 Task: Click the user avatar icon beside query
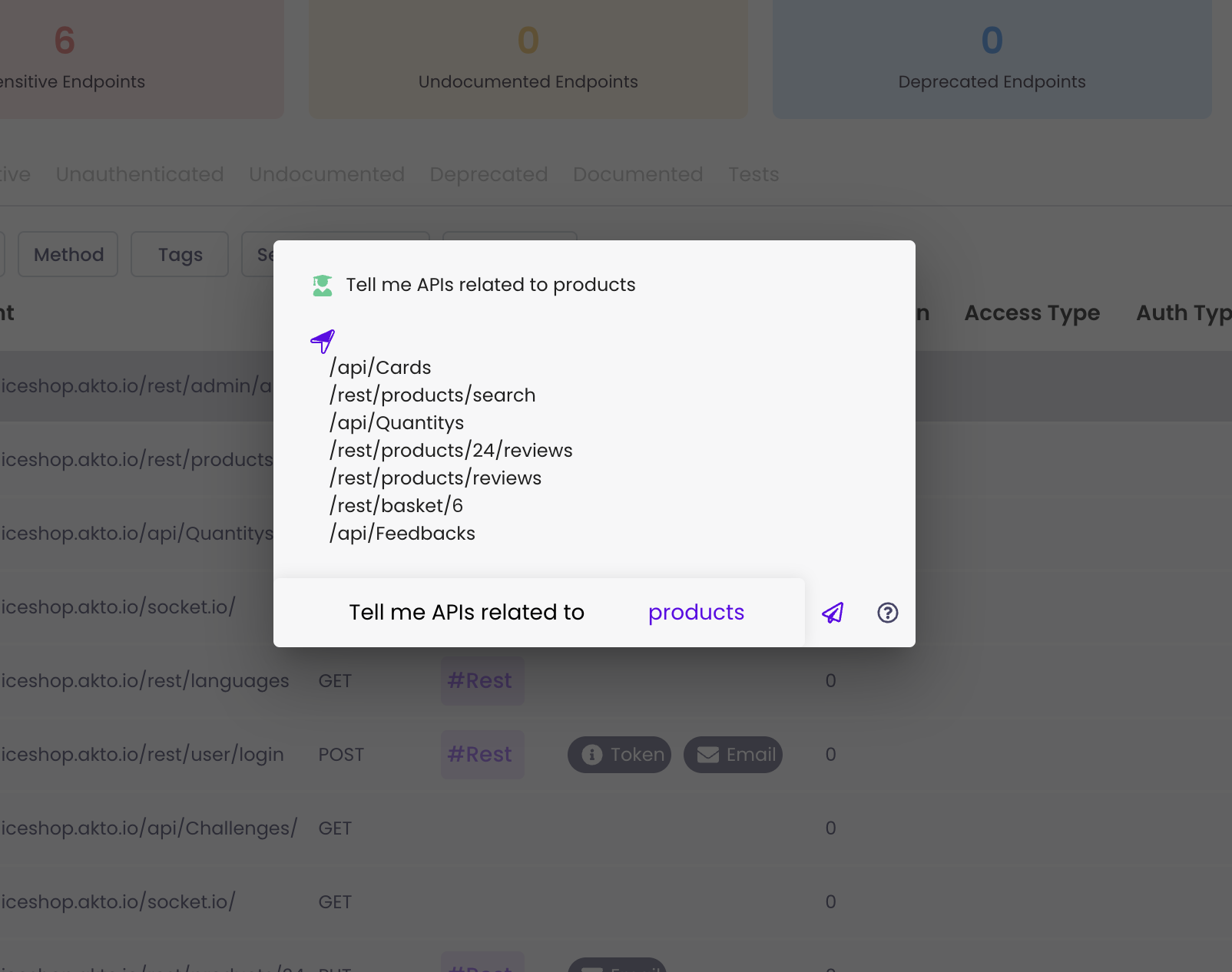pos(323,286)
